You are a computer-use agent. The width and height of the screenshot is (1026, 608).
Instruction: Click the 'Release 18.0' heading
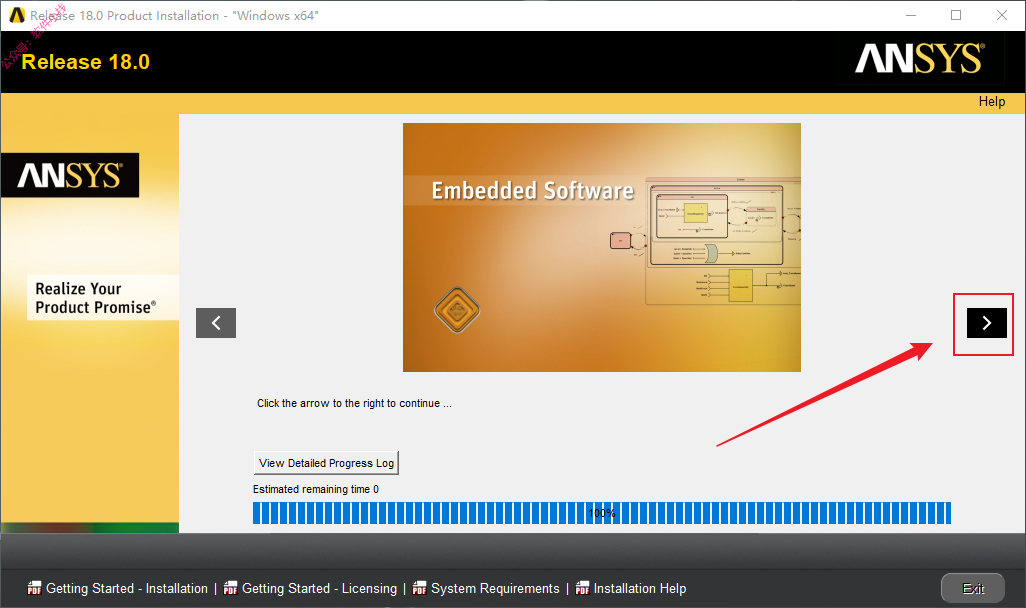[86, 62]
